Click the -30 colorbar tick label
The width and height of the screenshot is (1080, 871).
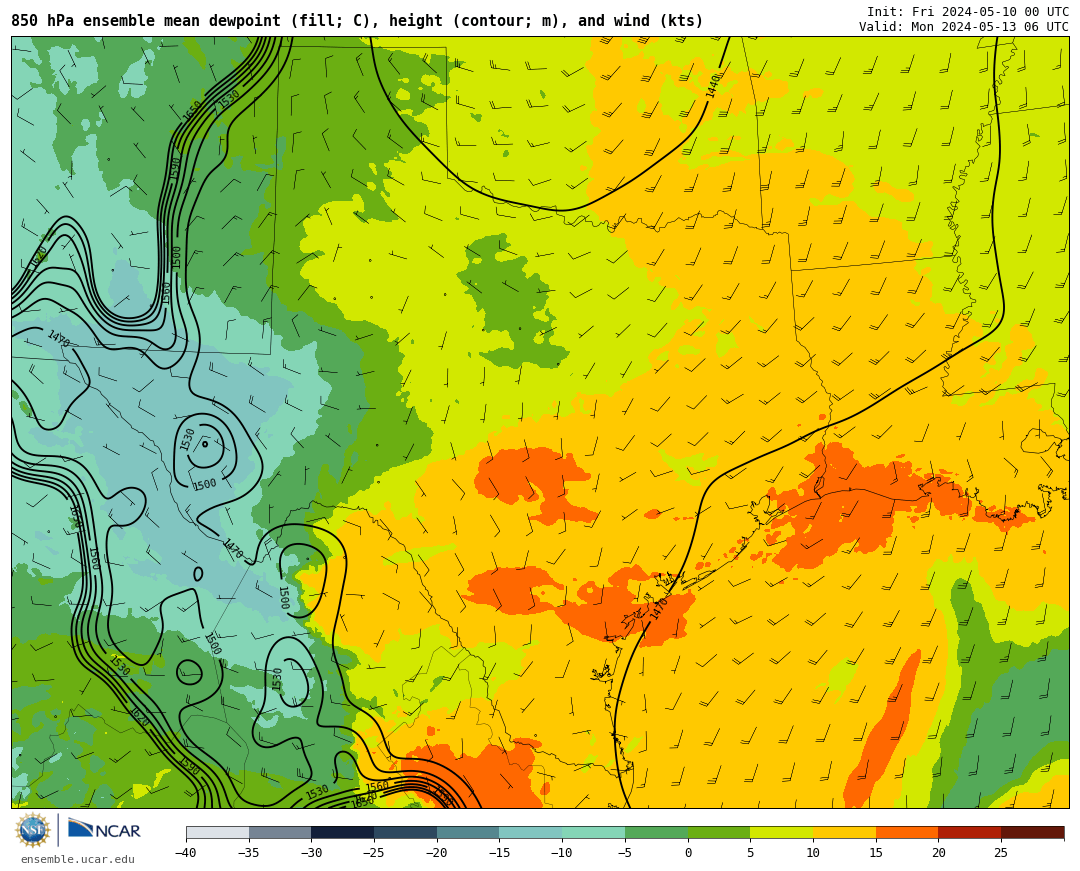coord(311,852)
